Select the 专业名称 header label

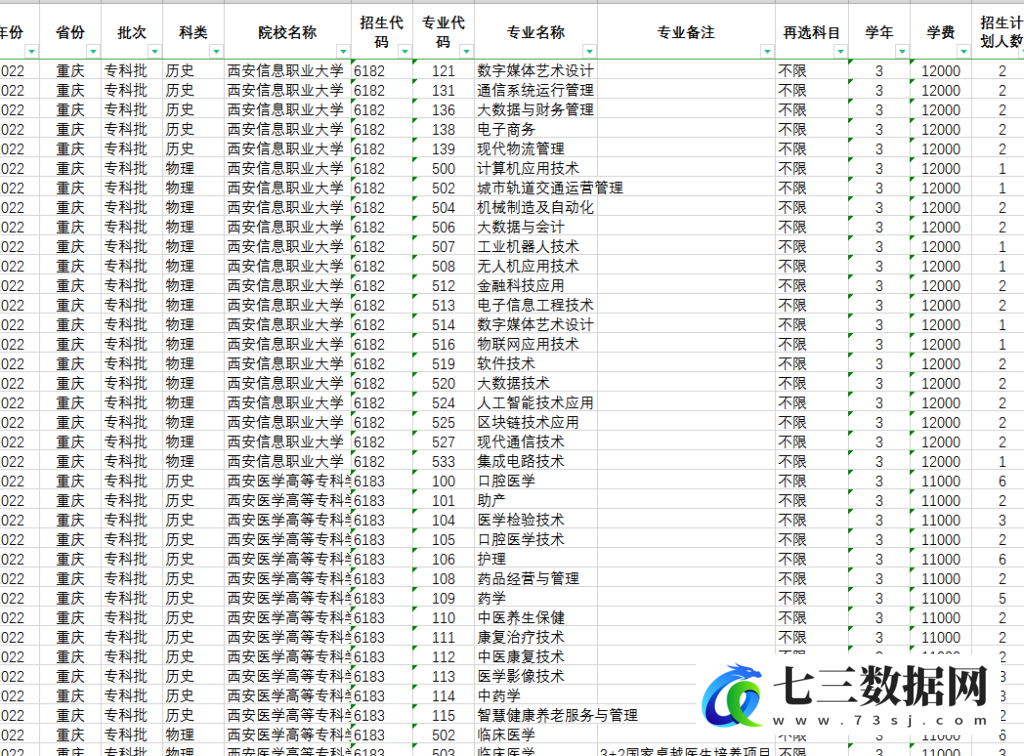536,33
